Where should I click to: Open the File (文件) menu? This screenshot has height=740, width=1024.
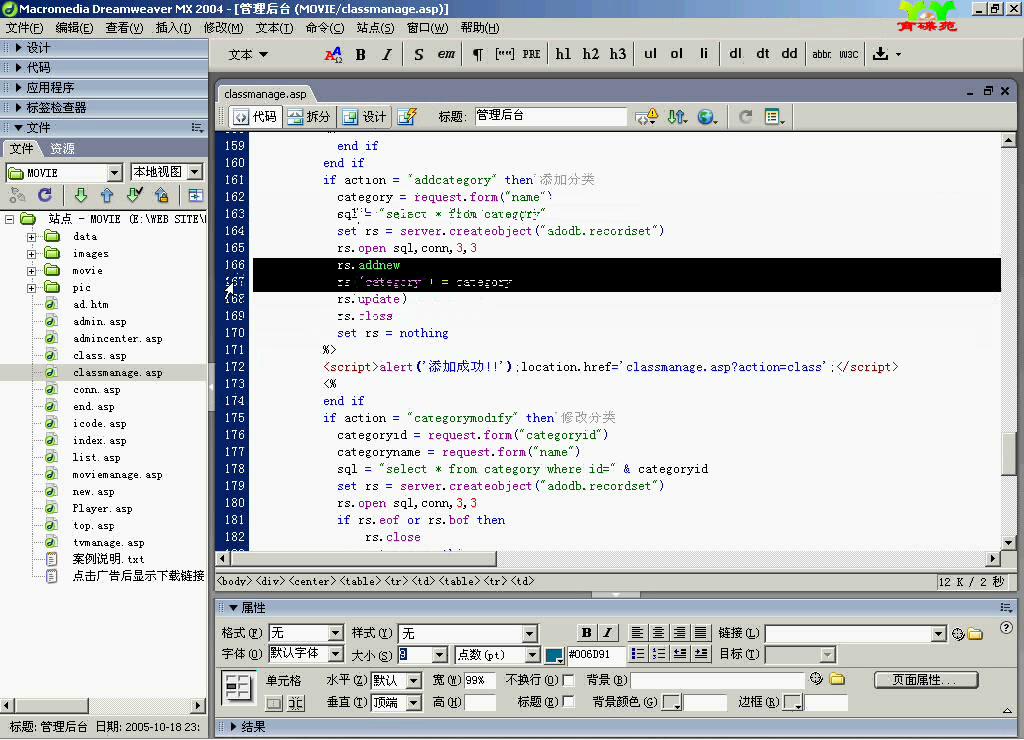coord(25,27)
